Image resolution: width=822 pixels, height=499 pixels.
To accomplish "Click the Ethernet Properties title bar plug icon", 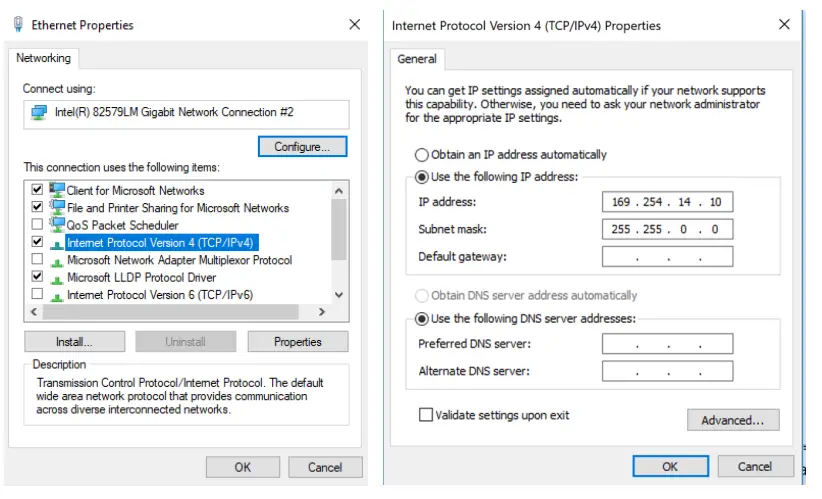I will [x=18, y=24].
